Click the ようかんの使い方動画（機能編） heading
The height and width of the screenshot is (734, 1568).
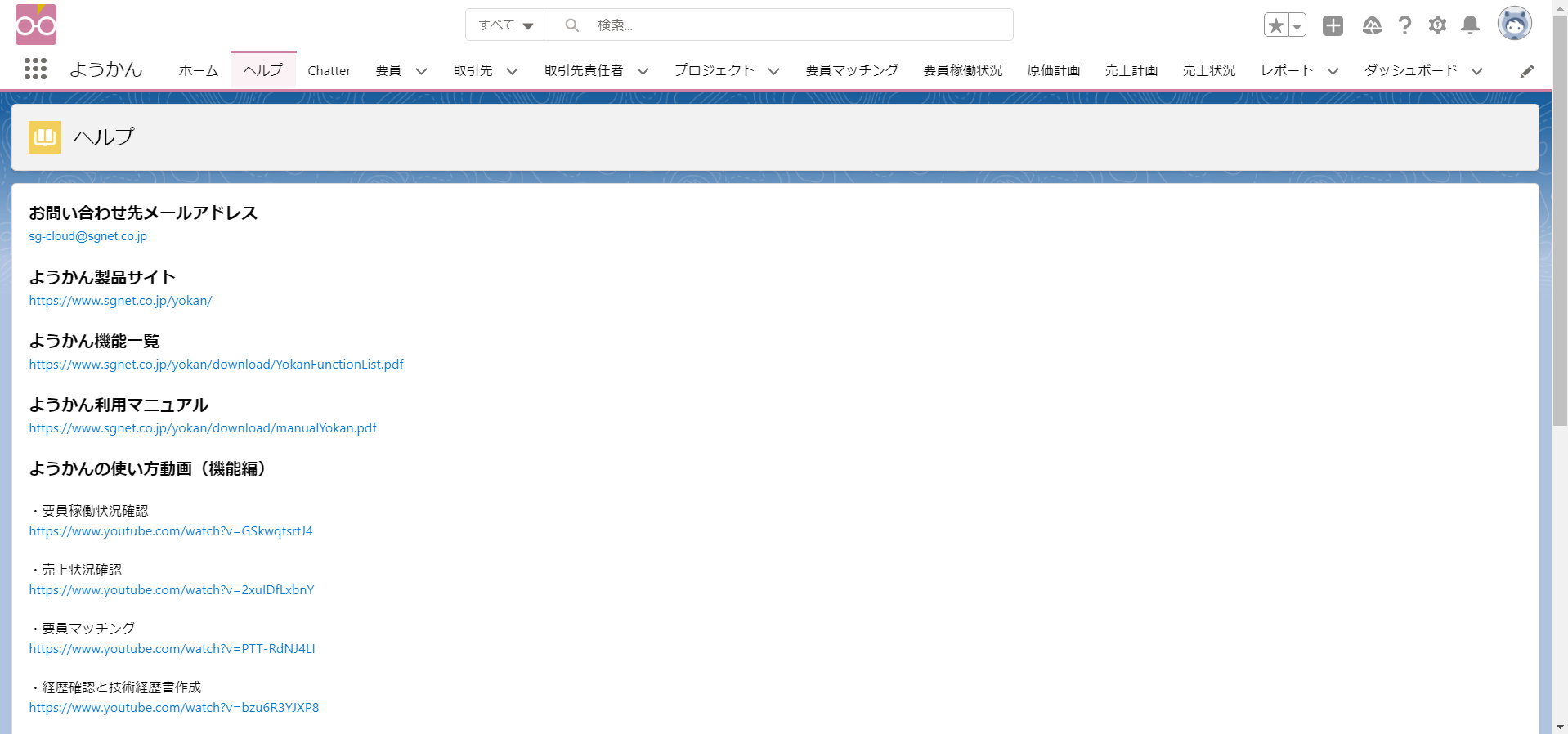pyautogui.click(x=147, y=468)
